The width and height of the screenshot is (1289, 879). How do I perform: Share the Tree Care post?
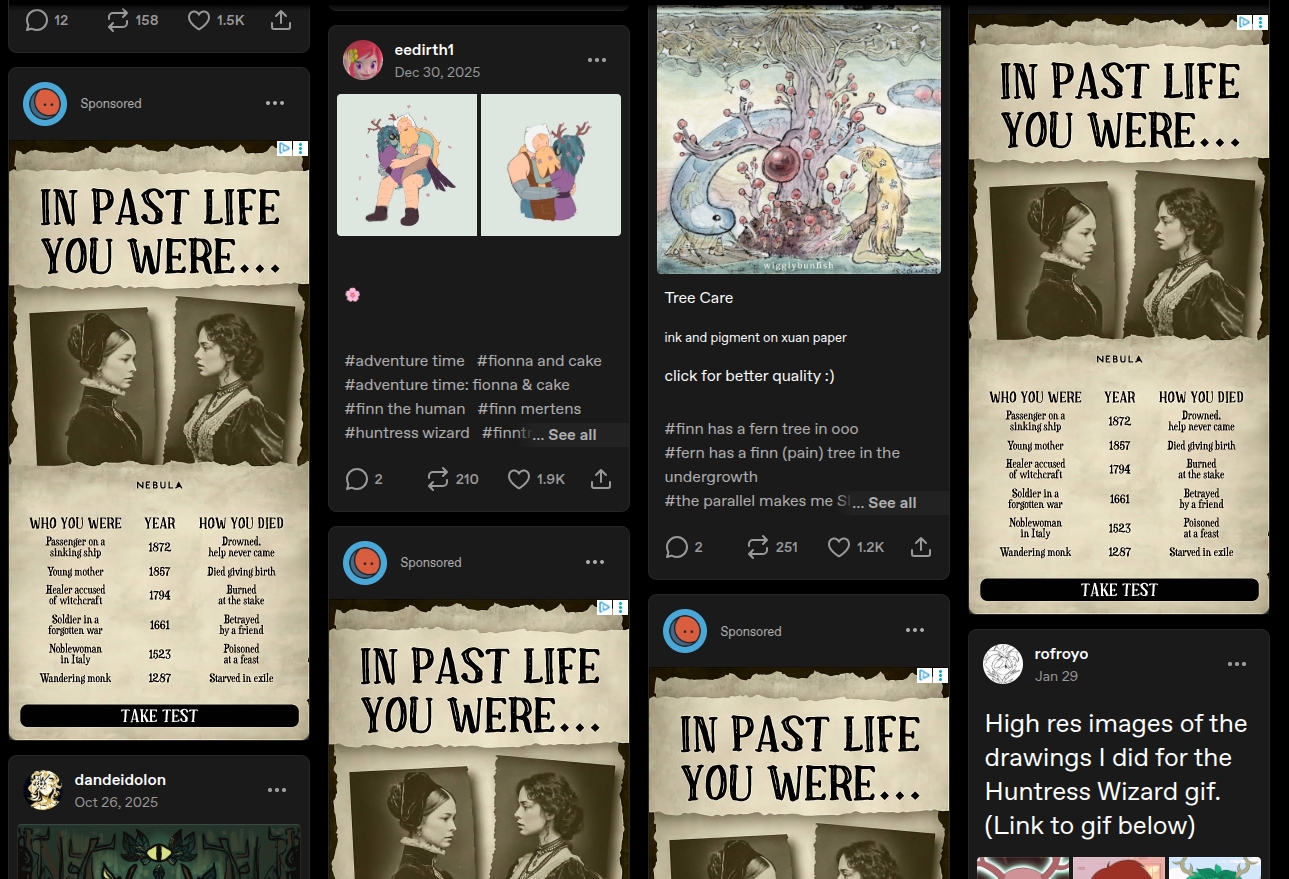[921, 547]
